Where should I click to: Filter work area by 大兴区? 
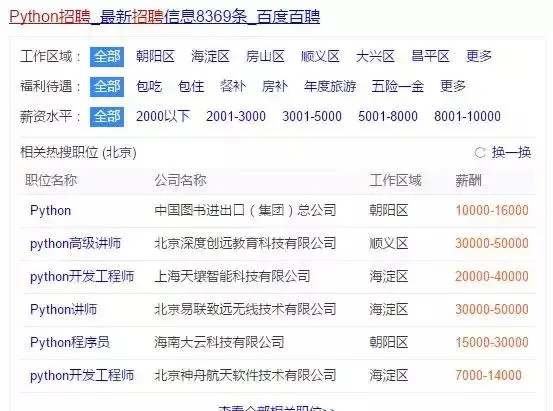[x=375, y=56]
